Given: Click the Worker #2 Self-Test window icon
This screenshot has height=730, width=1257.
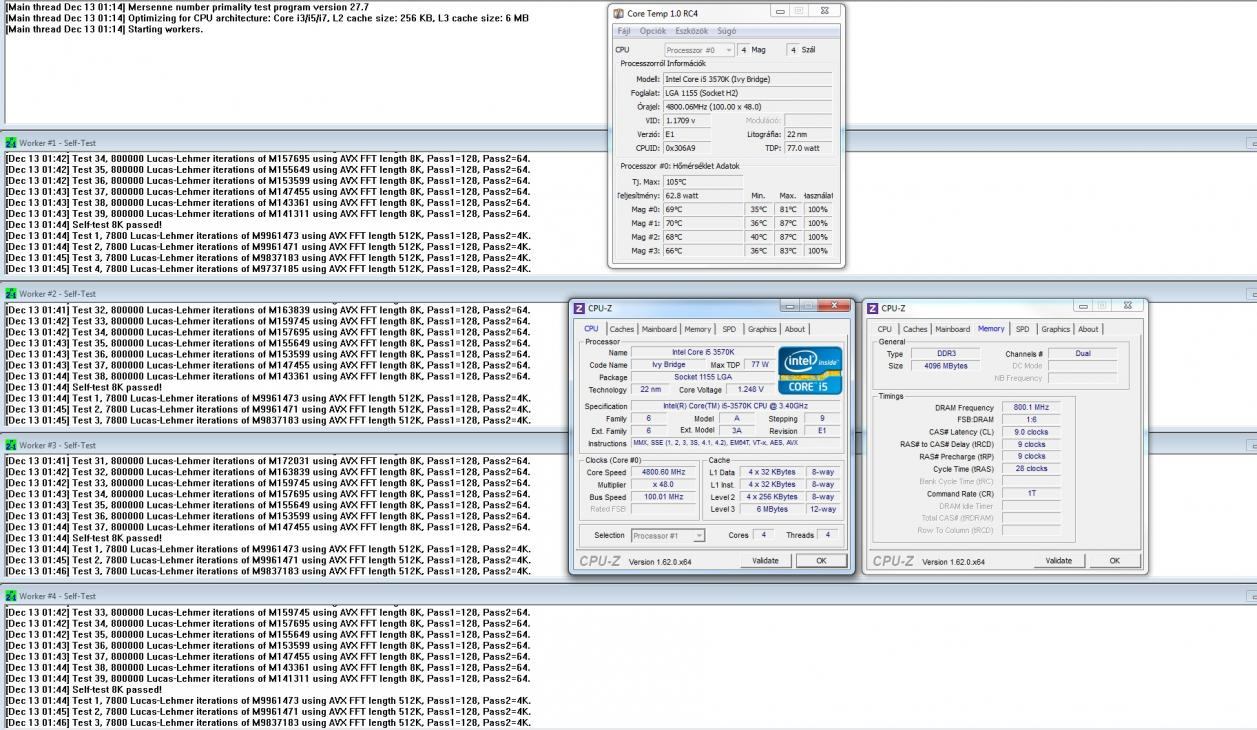Looking at the screenshot, I should [11, 293].
